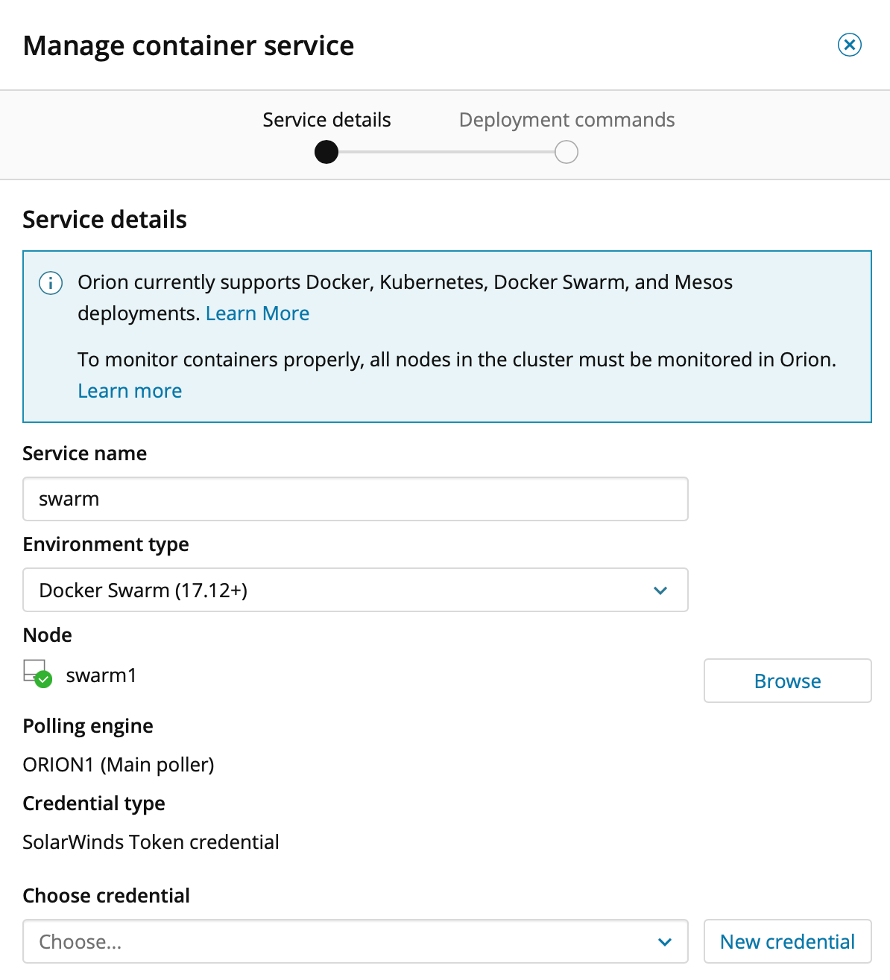
Task: Select the Service details step label
Action: [326, 120]
